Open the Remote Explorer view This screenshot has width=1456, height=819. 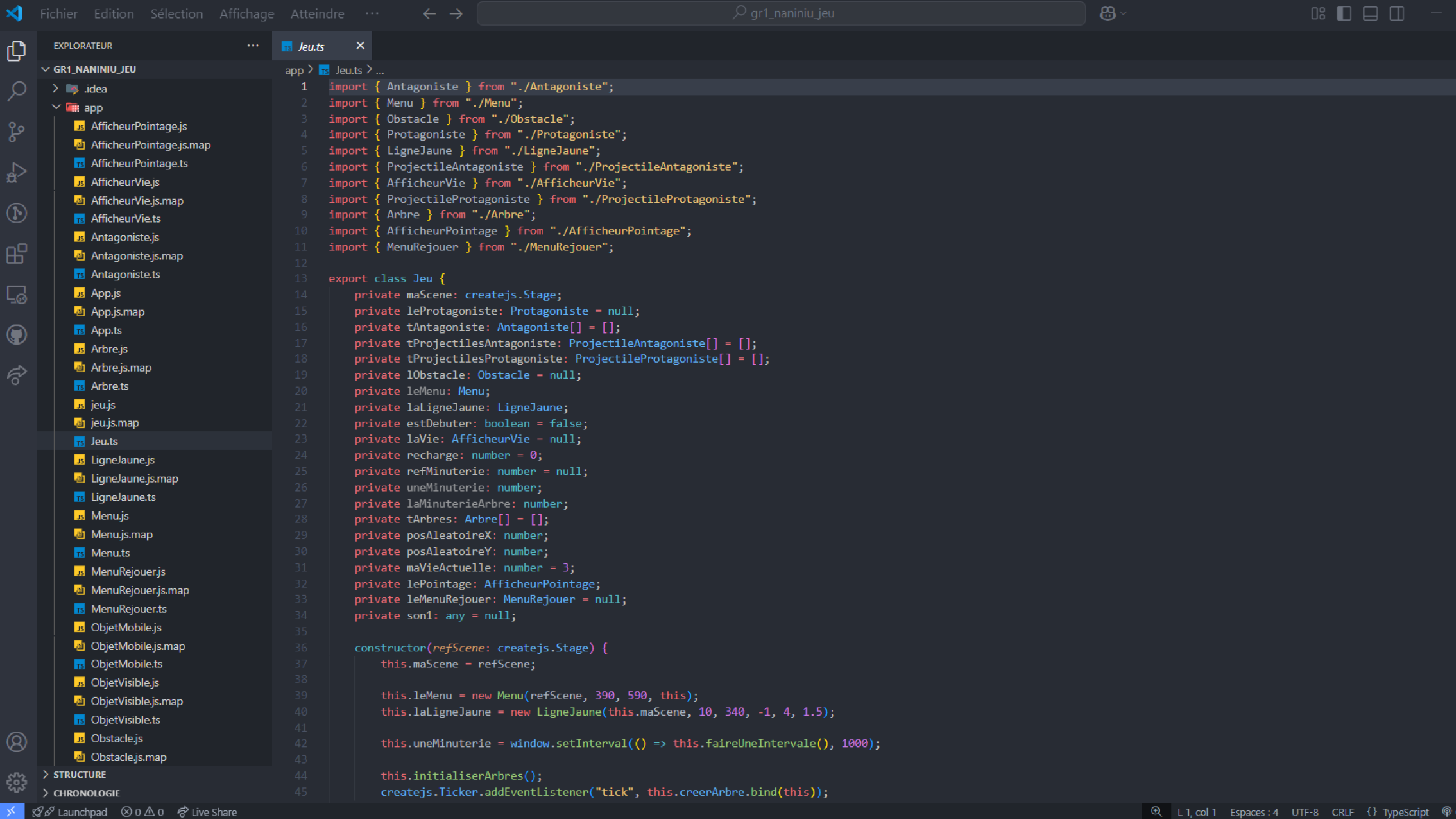(x=17, y=294)
